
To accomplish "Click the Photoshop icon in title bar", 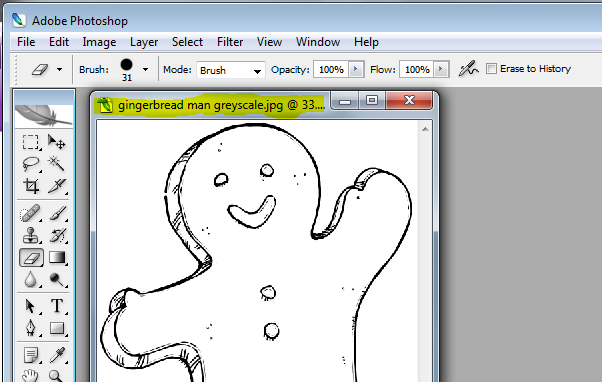I will pyautogui.click(x=18, y=20).
